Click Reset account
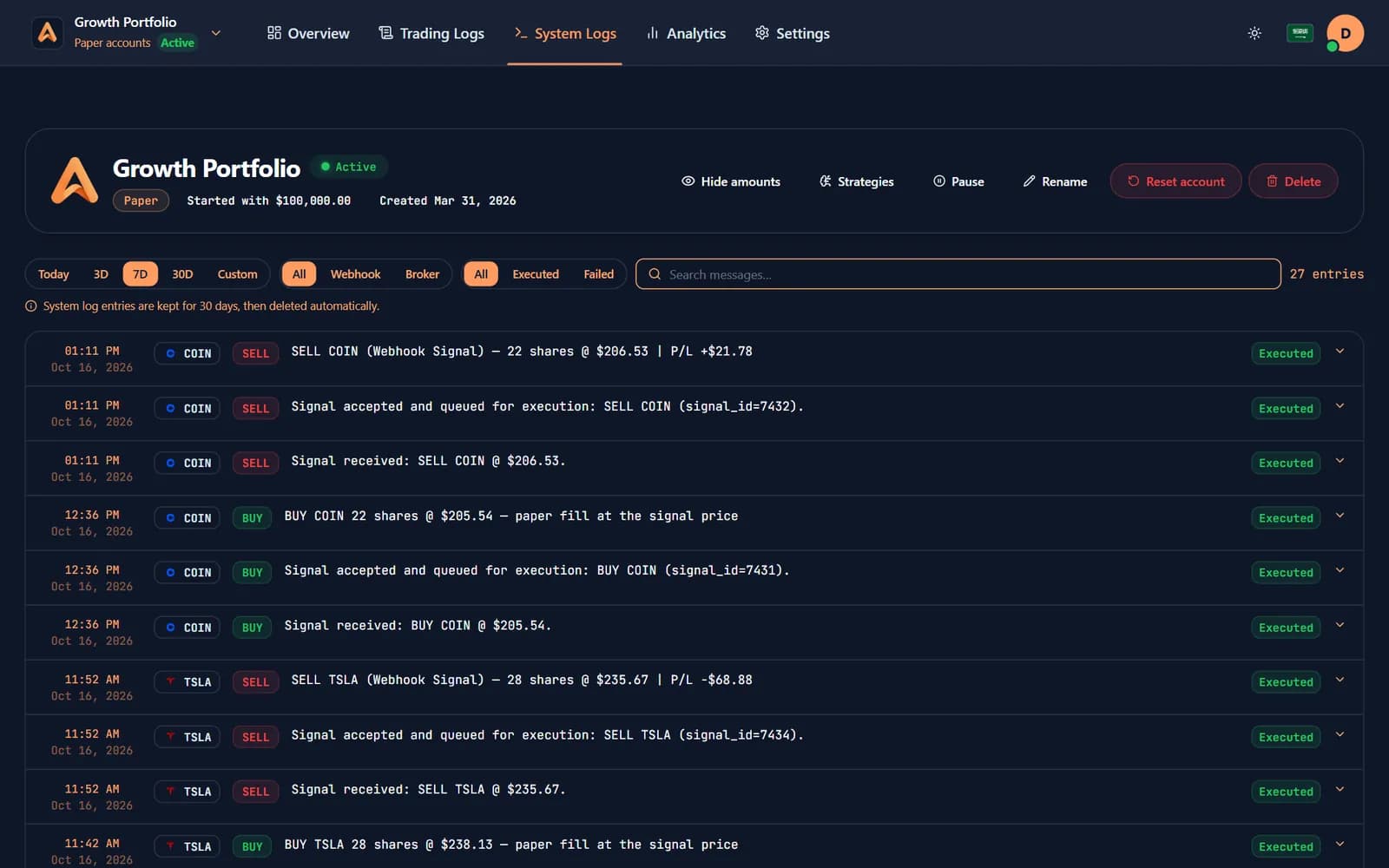The height and width of the screenshot is (868, 1389). 1175,181
